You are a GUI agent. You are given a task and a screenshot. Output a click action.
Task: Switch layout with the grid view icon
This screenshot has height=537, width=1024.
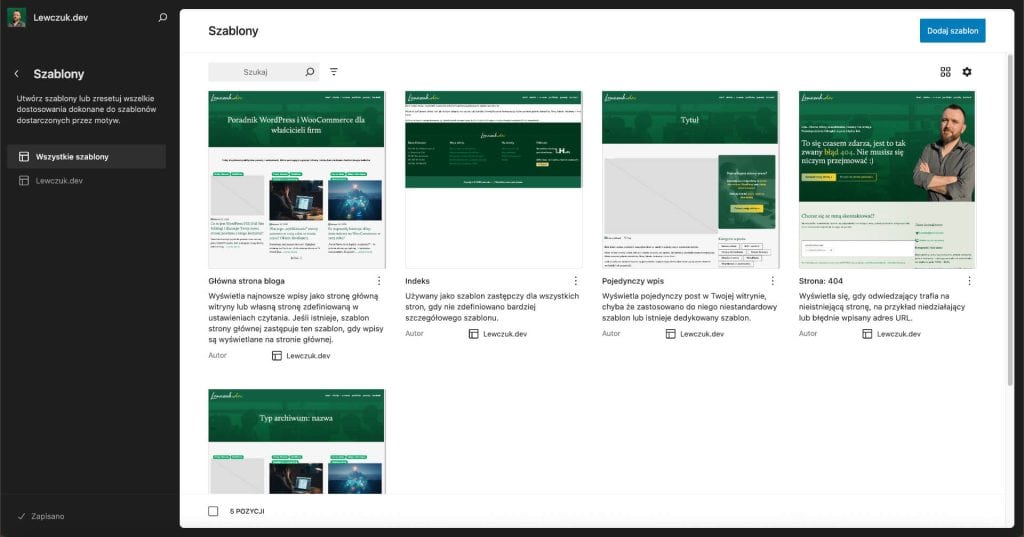pyautogui.click(x=945, y=72)
